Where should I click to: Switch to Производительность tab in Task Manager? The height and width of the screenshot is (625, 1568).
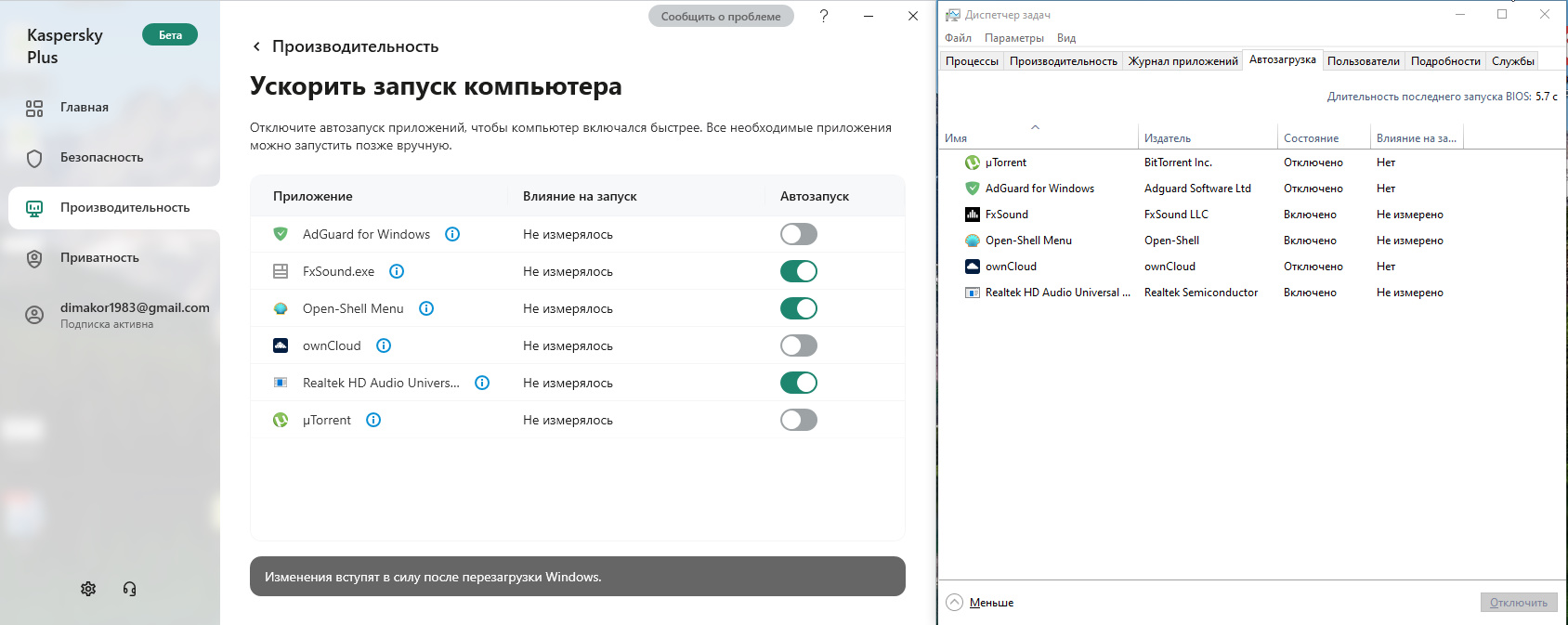(x=1063, y=61)
